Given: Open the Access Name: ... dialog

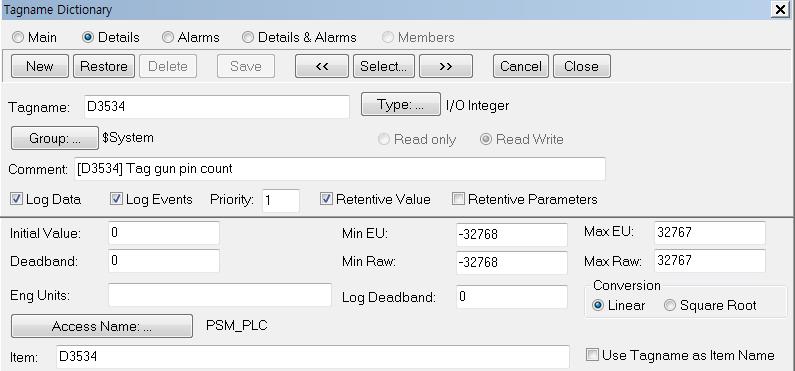Looking at the screenshot, I should [x=102, y=326].
